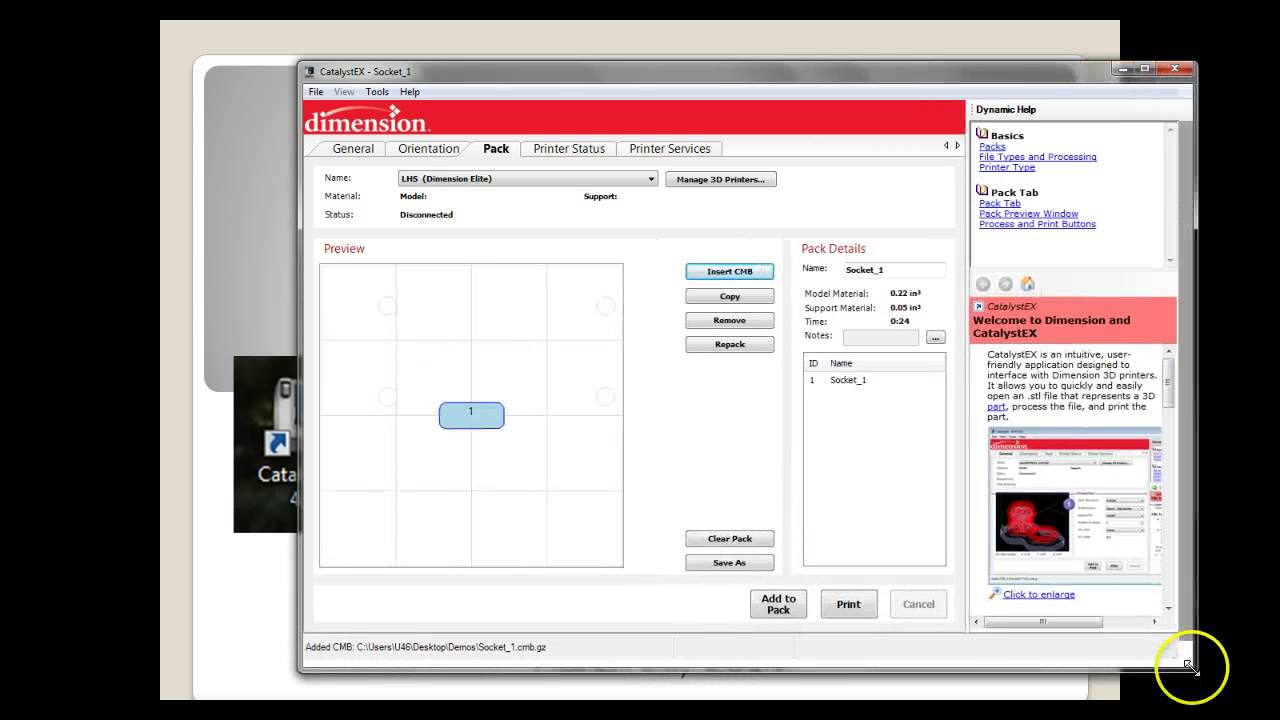Screen dimensions: 1280x720
Task: Open Process and Print Buttons link
Action: coord(1037,224)
